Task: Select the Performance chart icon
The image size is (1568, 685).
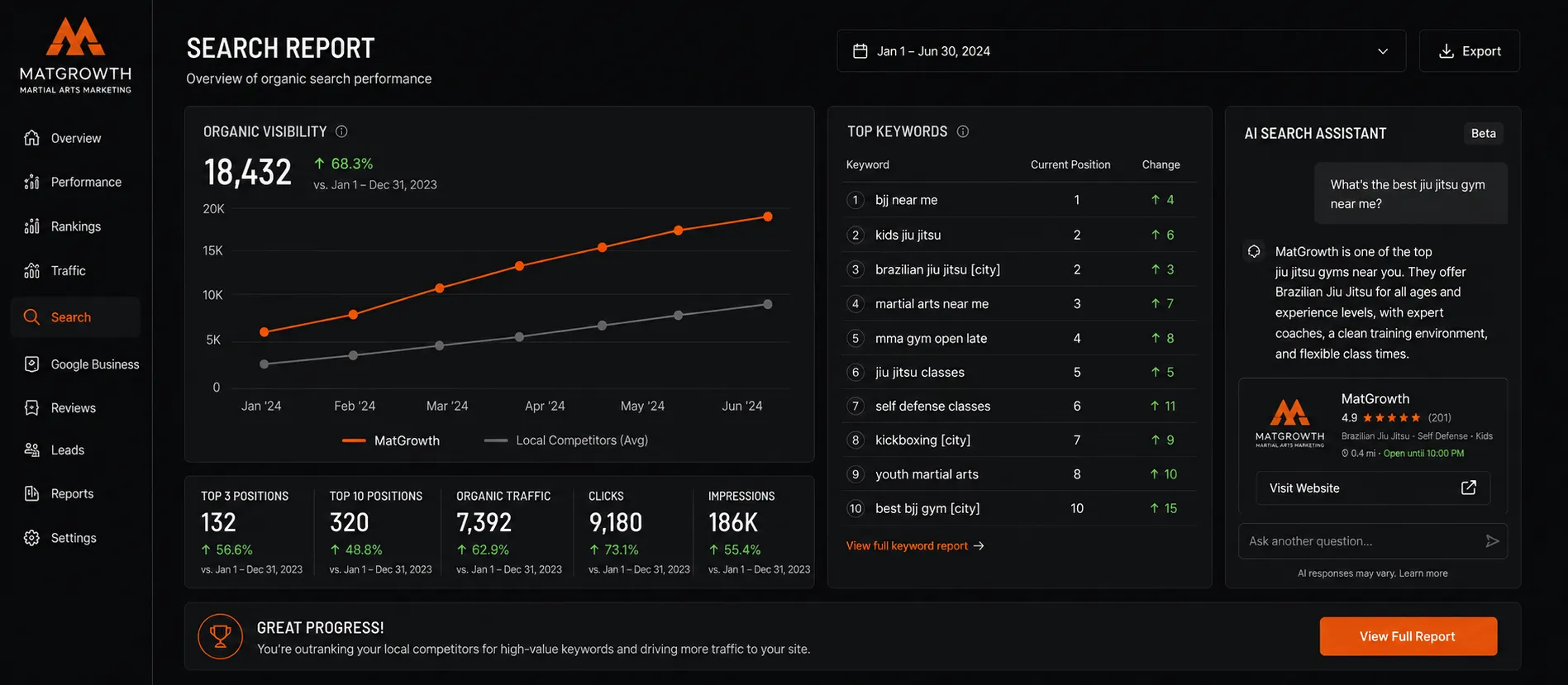Action: (31, 182)
